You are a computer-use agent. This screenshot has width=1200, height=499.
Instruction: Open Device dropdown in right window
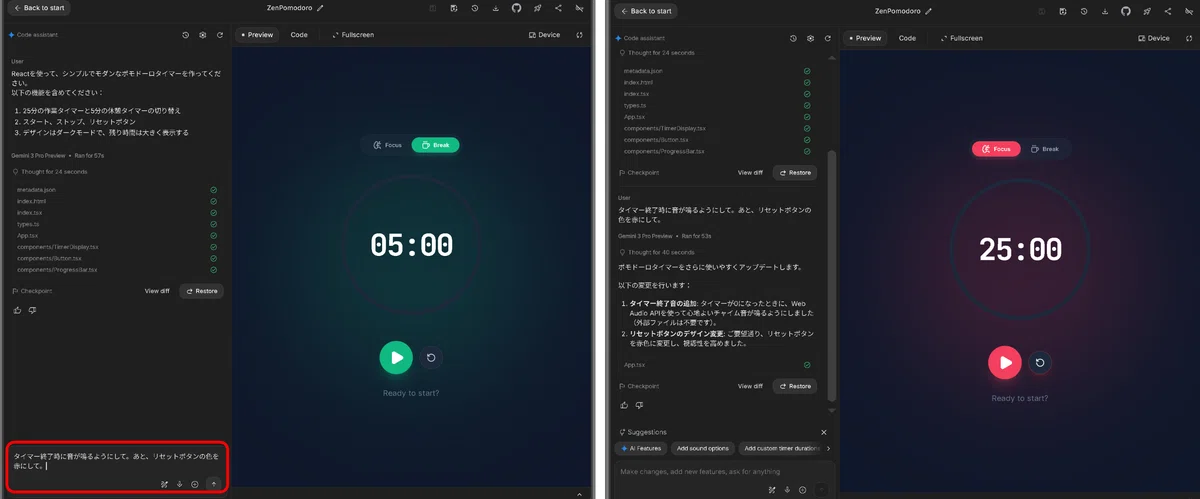pyautogui.click(x=1154, y=38)
